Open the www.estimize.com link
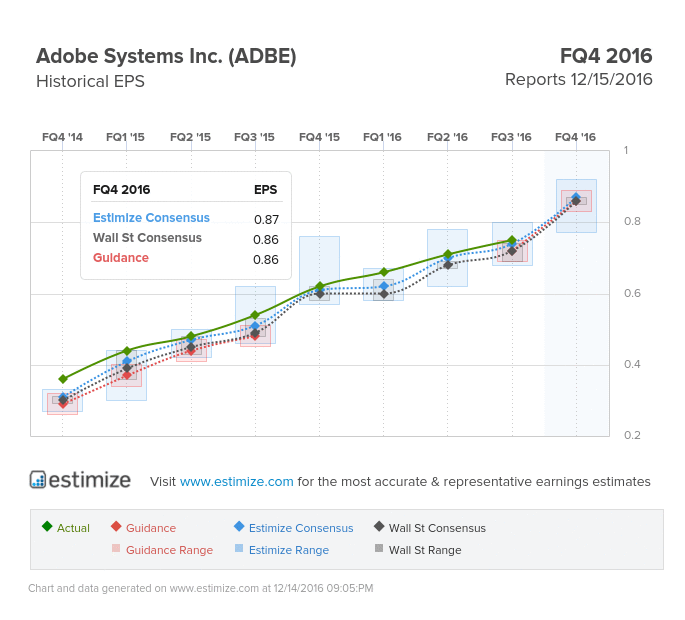This screenshot has width=685, height=620. click(x=236, y=481)
